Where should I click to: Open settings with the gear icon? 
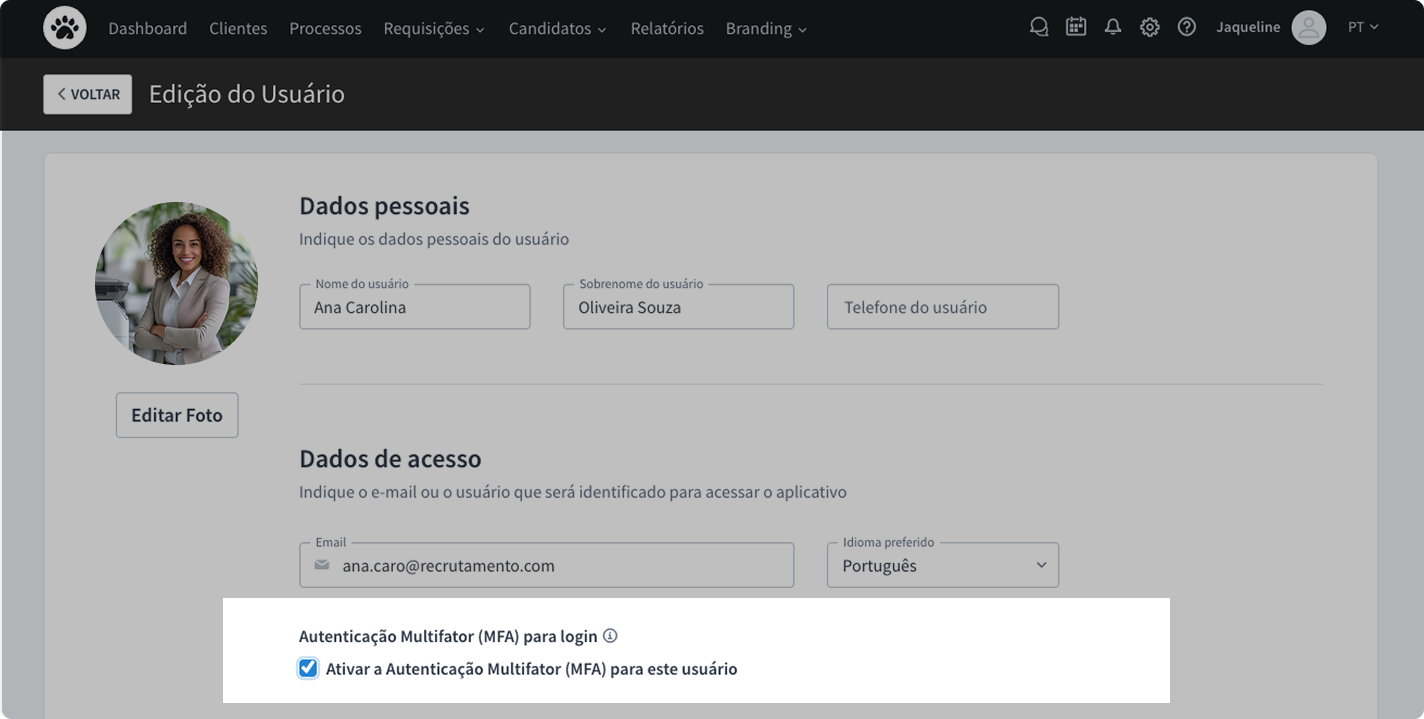pos(1149,27)
